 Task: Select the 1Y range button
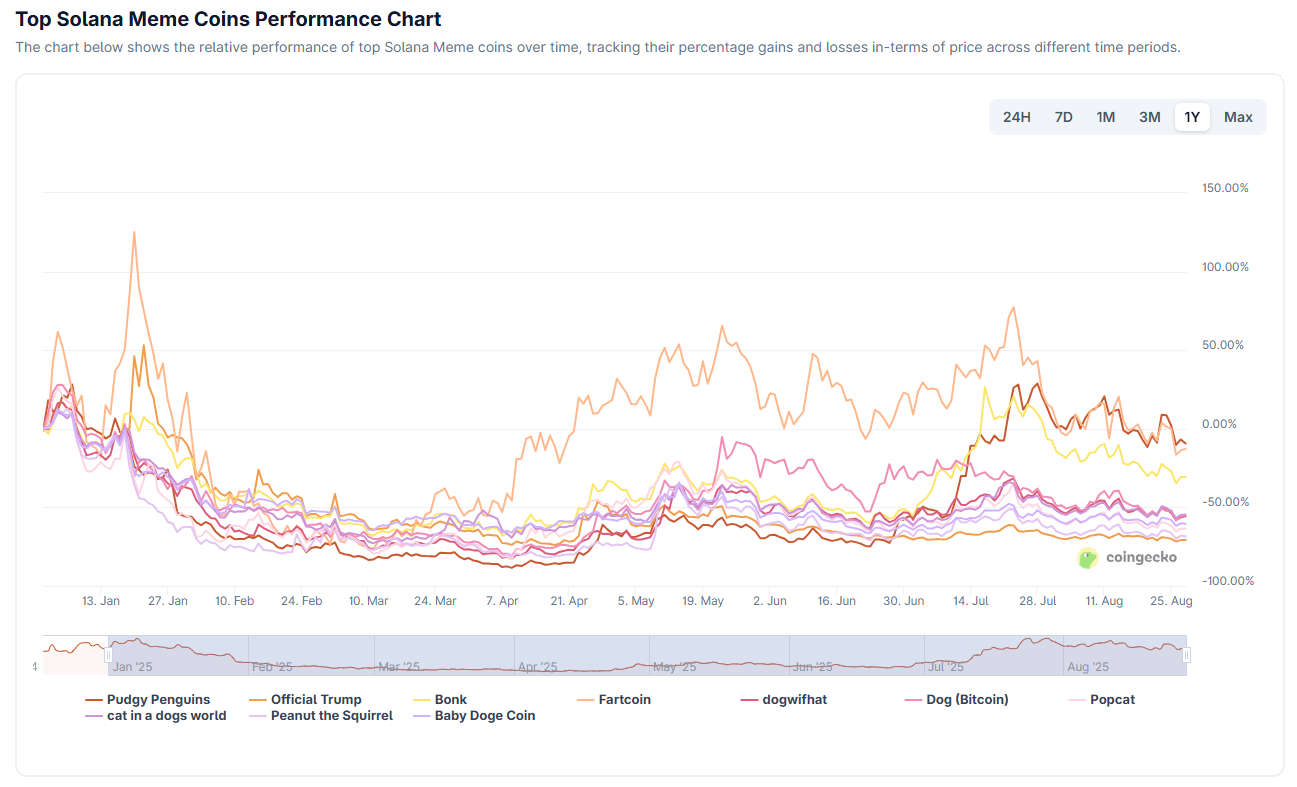(x=1192, y=117)
